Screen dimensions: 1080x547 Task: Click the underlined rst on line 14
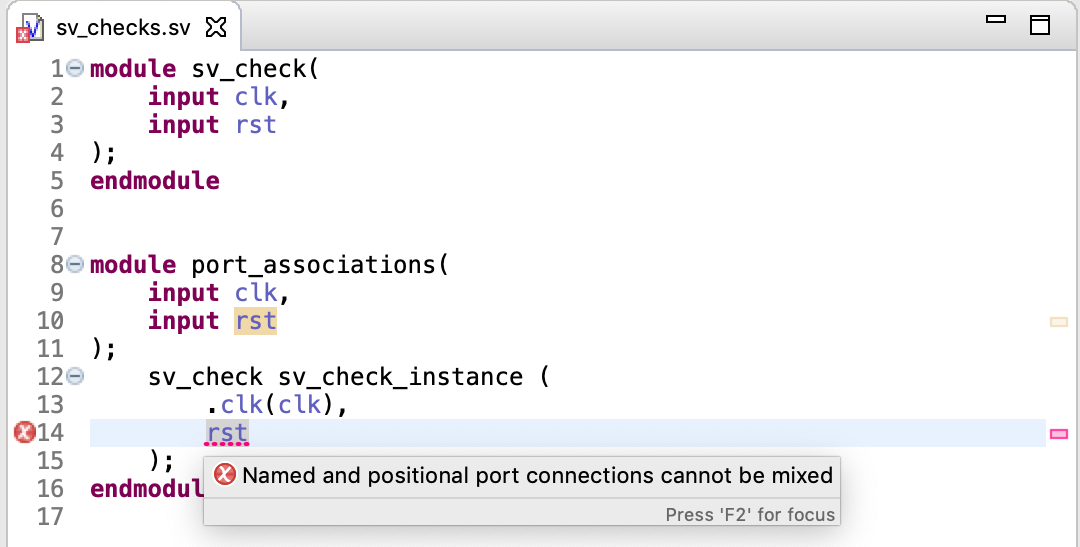coord(228,433)
